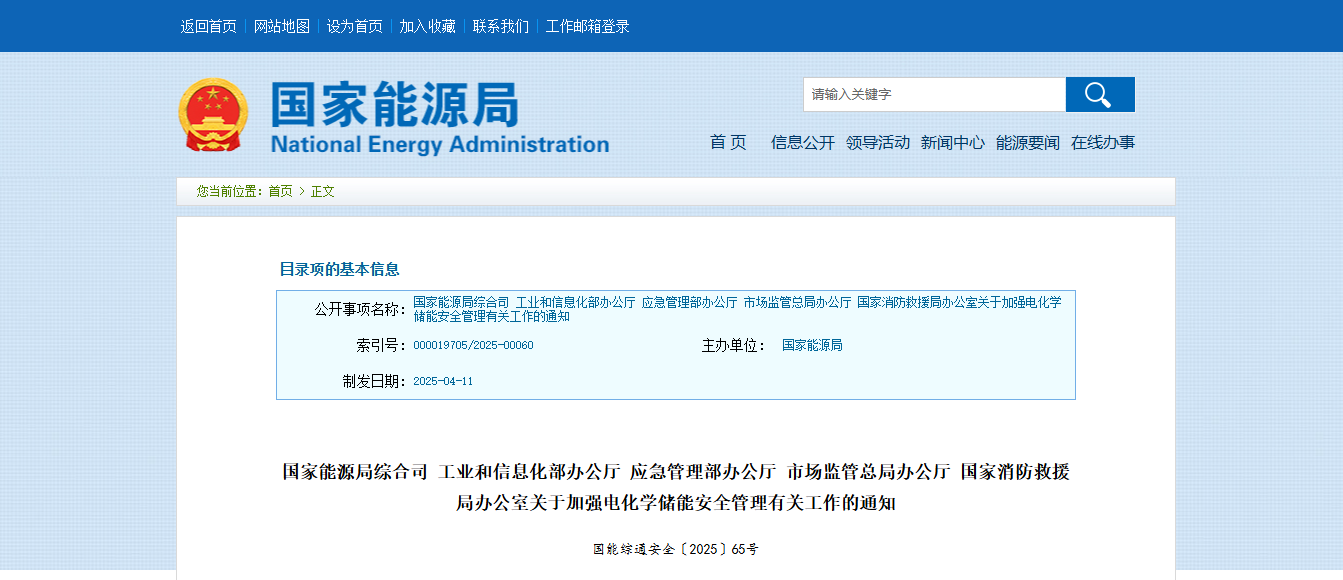Click the magnifier search button
The width and height of the screenshot is (1343, 580).
tap(1100, 95)
